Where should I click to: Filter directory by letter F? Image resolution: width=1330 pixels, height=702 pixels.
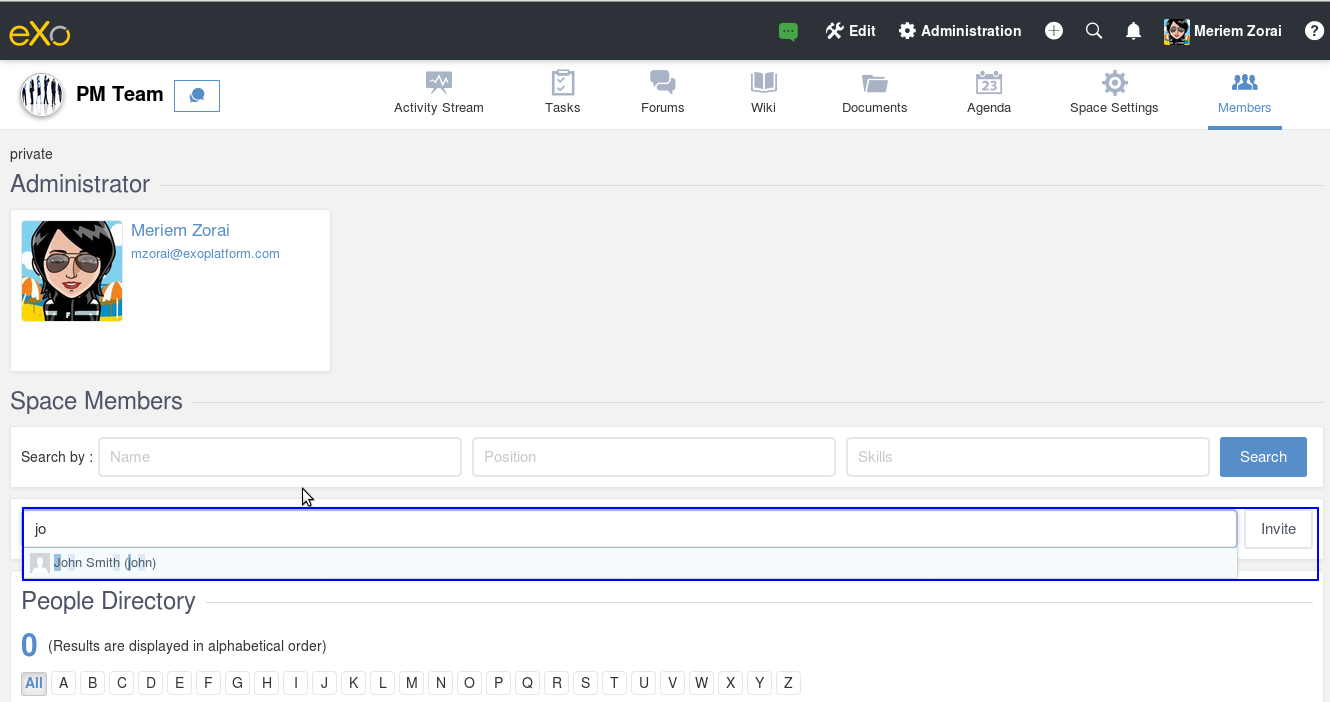coord(208,683)
